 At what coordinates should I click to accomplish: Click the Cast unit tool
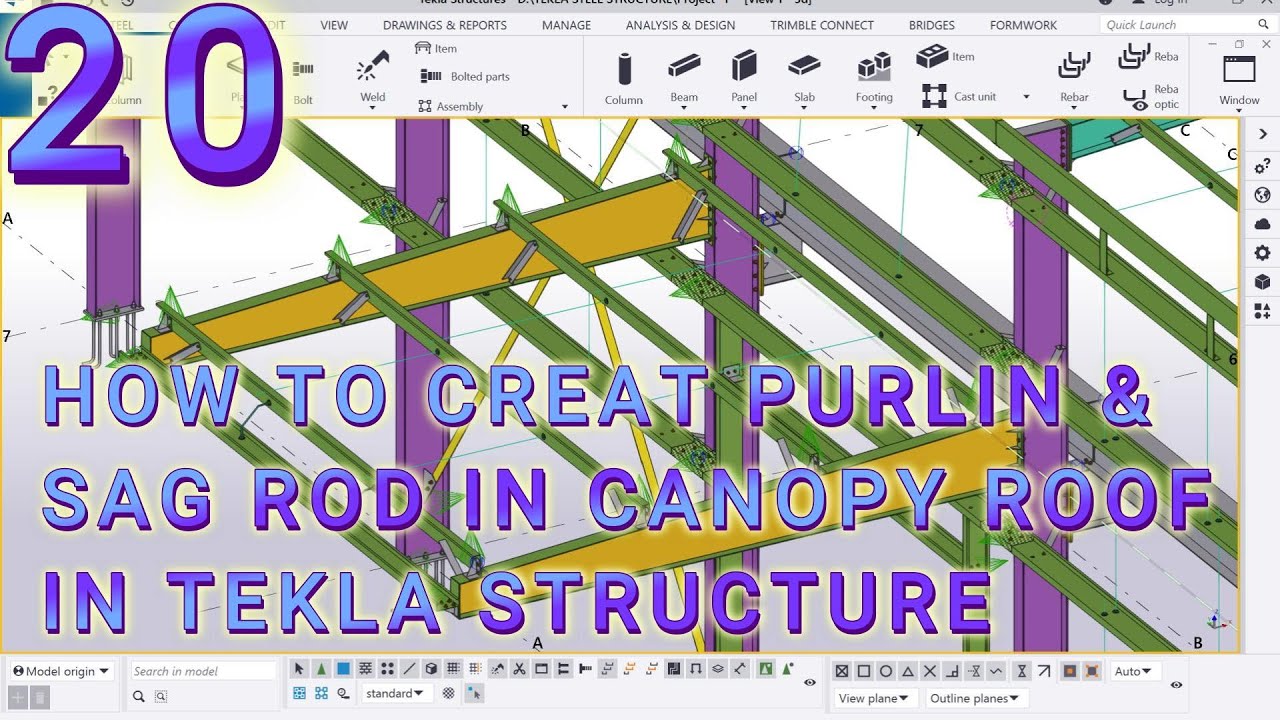coord(960,97)
